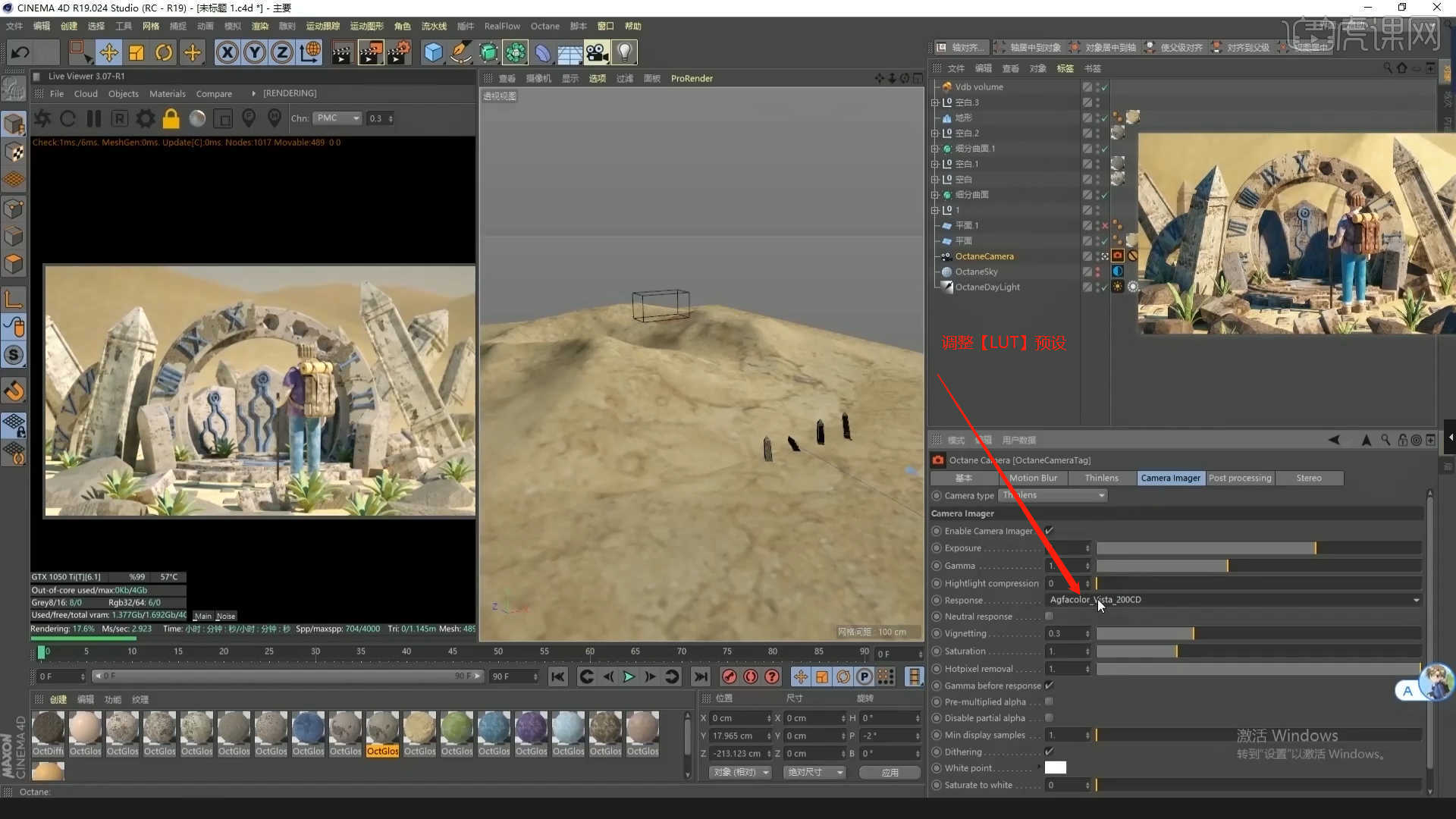Image resolution: width=1456 pixels, height=819 pixels.
Task: Click the Live Viewer lock icon
Action: [171, 119]
